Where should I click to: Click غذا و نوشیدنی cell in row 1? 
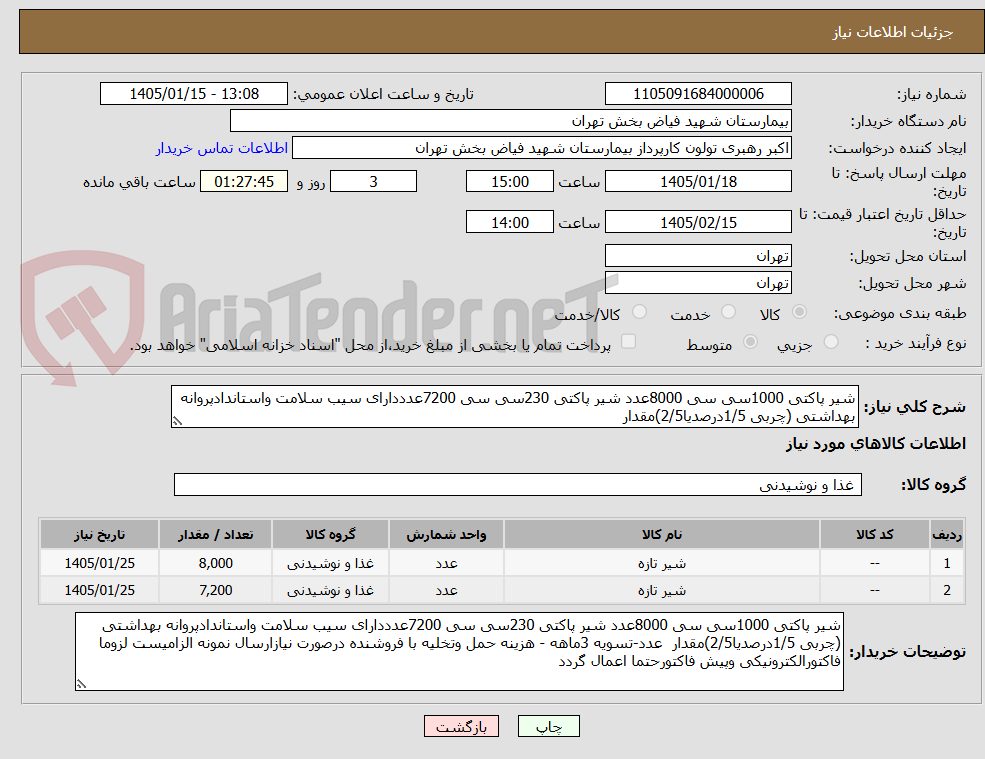pyautogui.click(x=330, y=563)
